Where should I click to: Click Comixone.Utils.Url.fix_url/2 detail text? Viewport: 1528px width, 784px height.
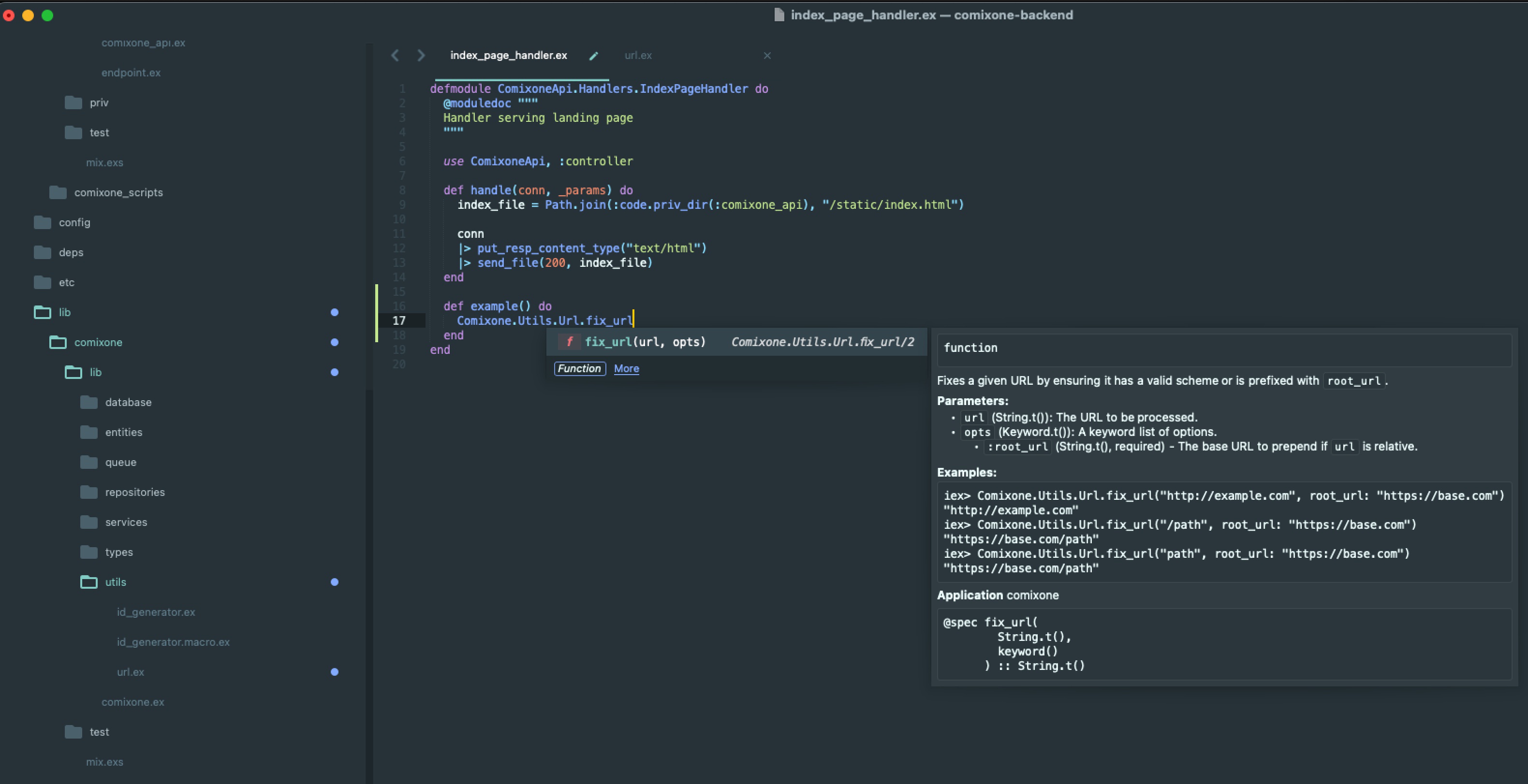[x=823, y=342]
